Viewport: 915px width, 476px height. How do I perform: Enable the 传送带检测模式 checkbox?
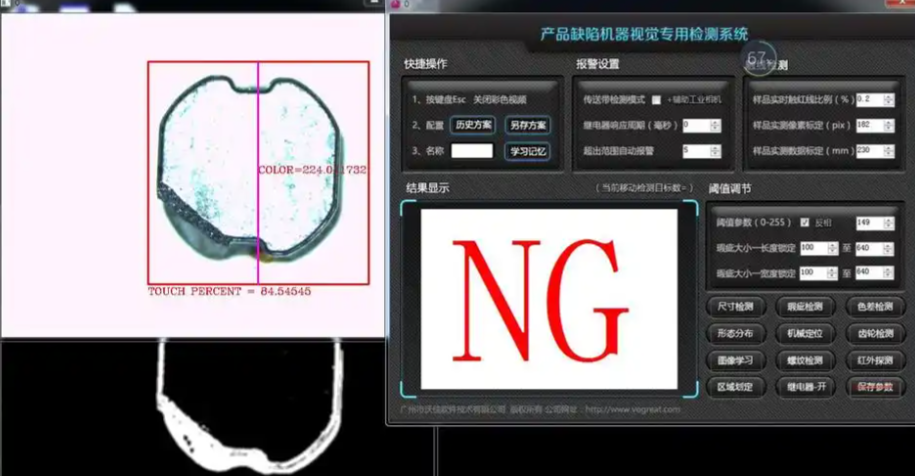[656, 100]
